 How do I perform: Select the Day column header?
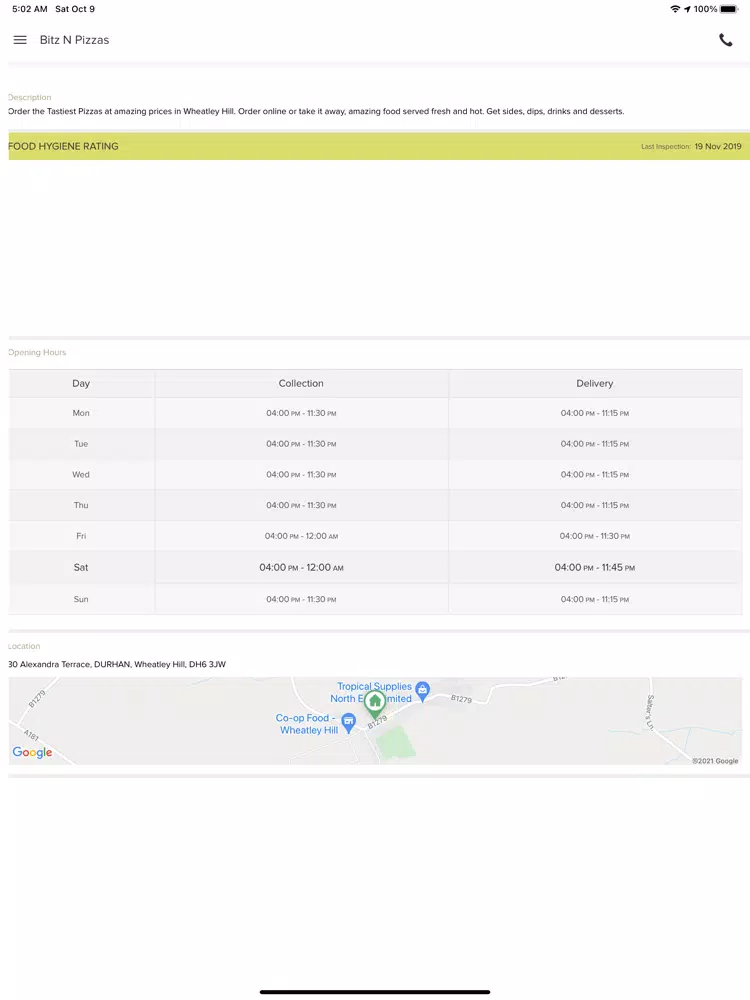pyautogui.click(x=81, y=383)
